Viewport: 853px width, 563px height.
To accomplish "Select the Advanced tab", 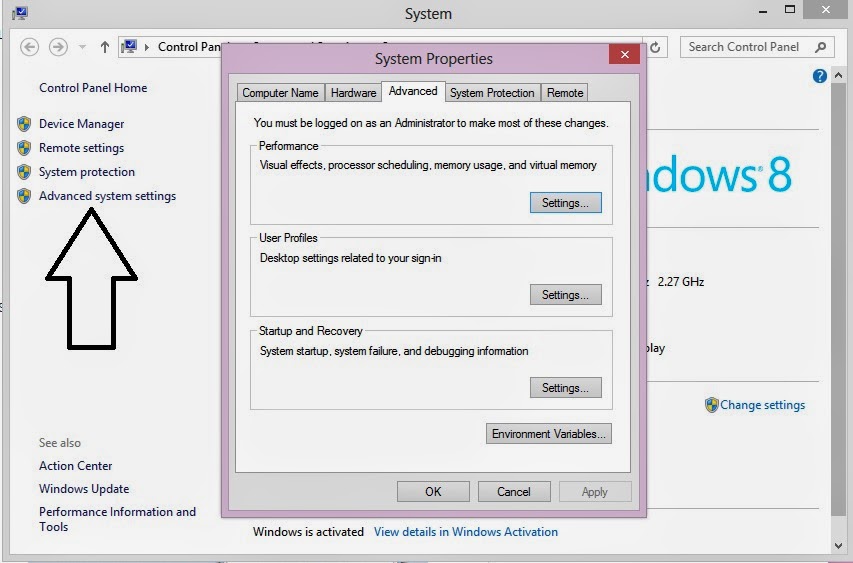I will point(413,91).
